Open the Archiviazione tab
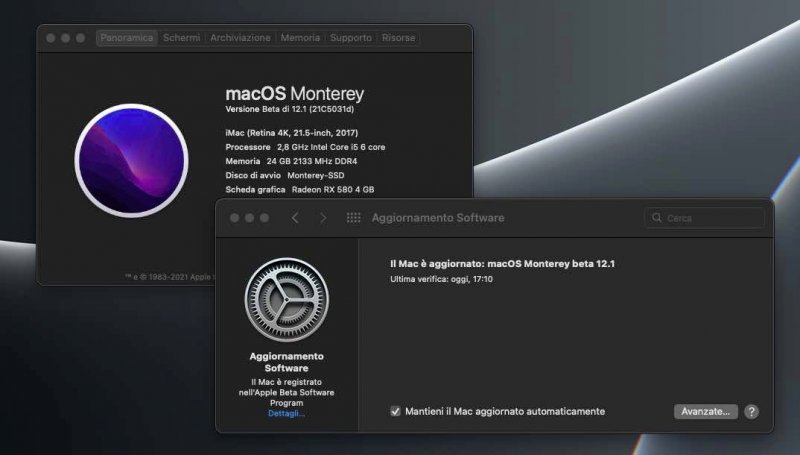The height and width of the screenshot is (455, 800). 240,38
